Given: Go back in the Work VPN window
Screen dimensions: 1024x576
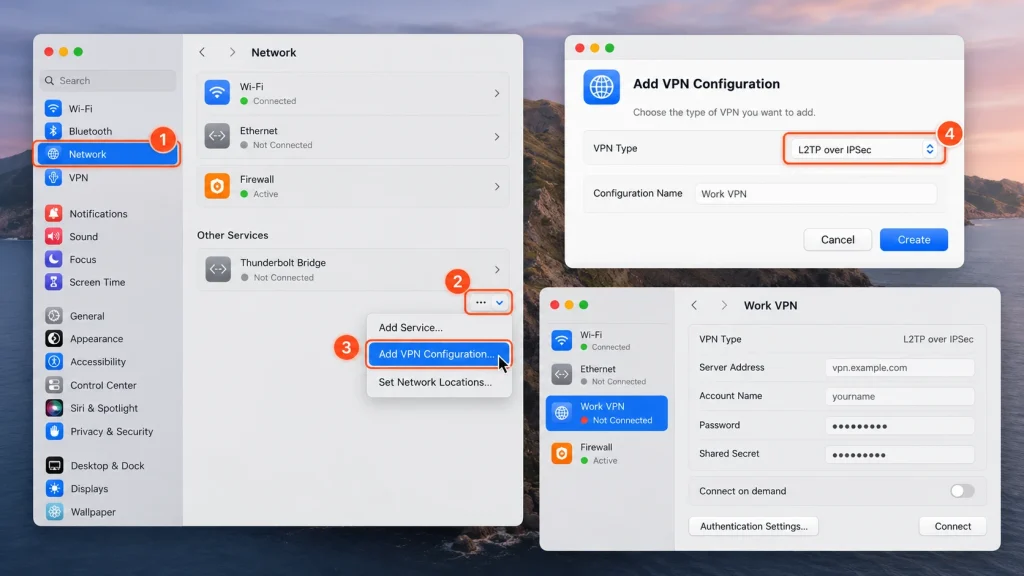Looking at the screenshot, I should coord(694,306).
